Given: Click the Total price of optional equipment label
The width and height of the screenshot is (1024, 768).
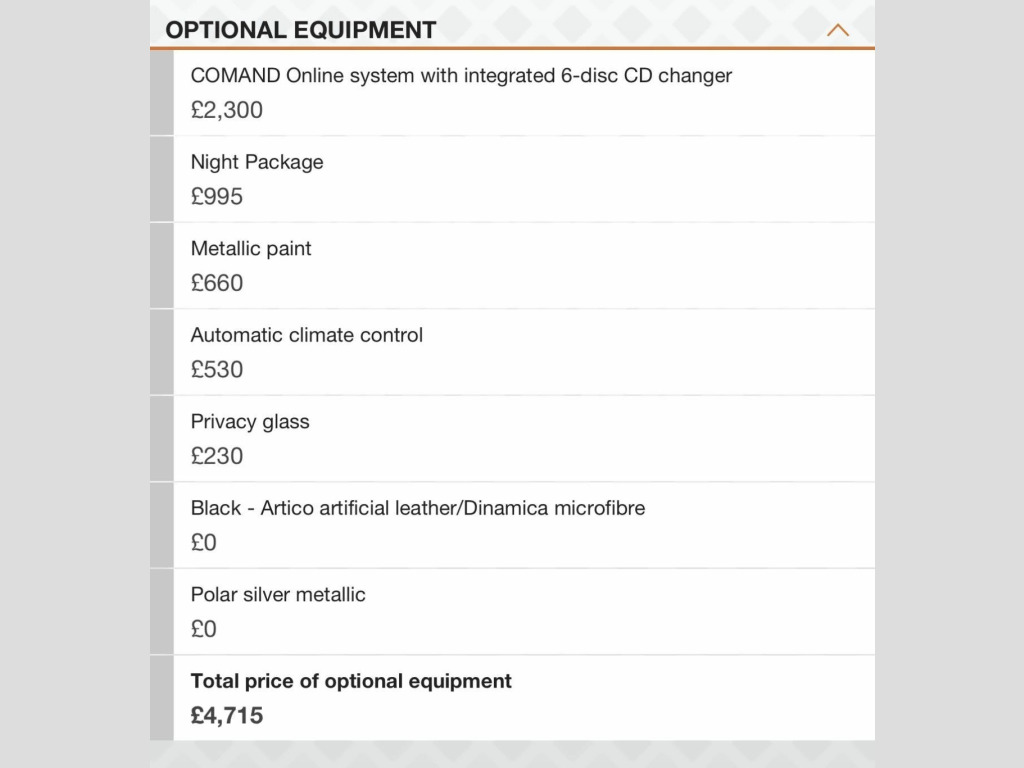Looking at the screenshot, I should 351,681.
